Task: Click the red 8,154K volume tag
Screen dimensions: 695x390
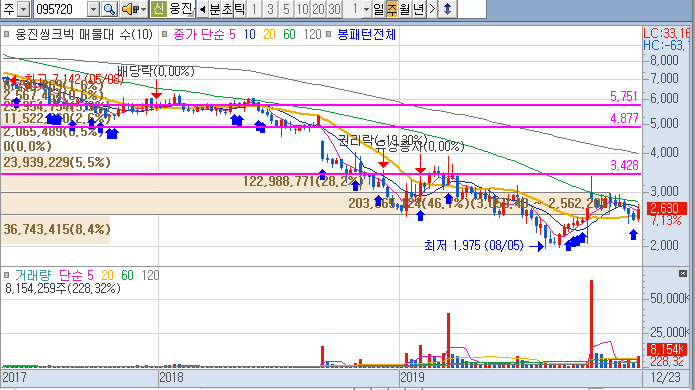Action: point(668,349)
